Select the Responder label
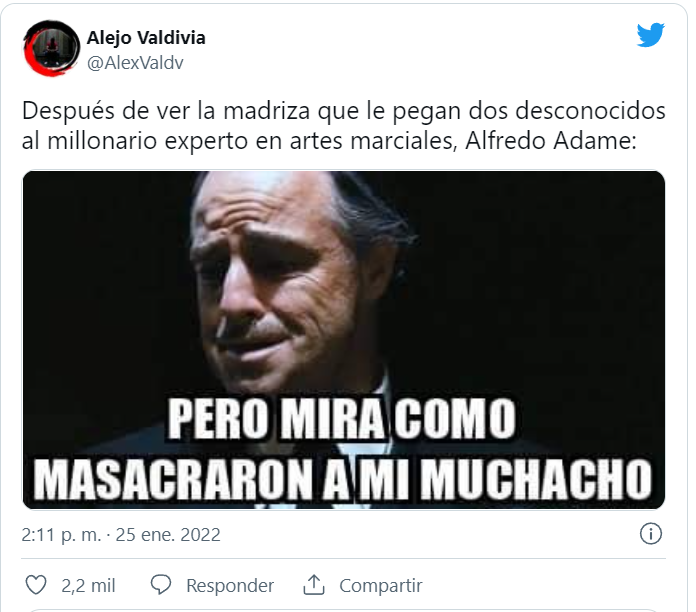This screenshot has height=612, width=696. point(230,586)
